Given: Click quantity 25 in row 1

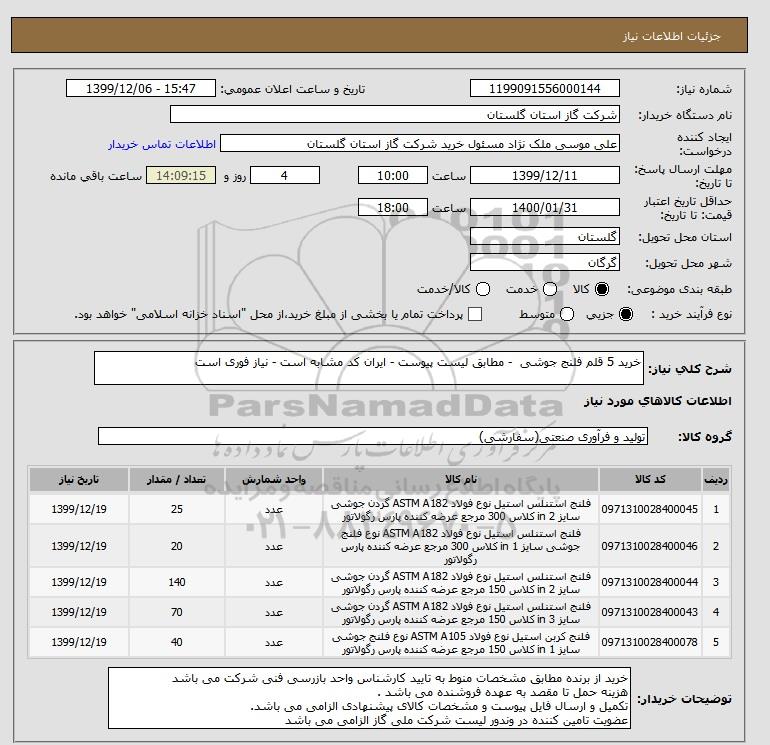Looking at the screenshot, I should click(177, 509).
